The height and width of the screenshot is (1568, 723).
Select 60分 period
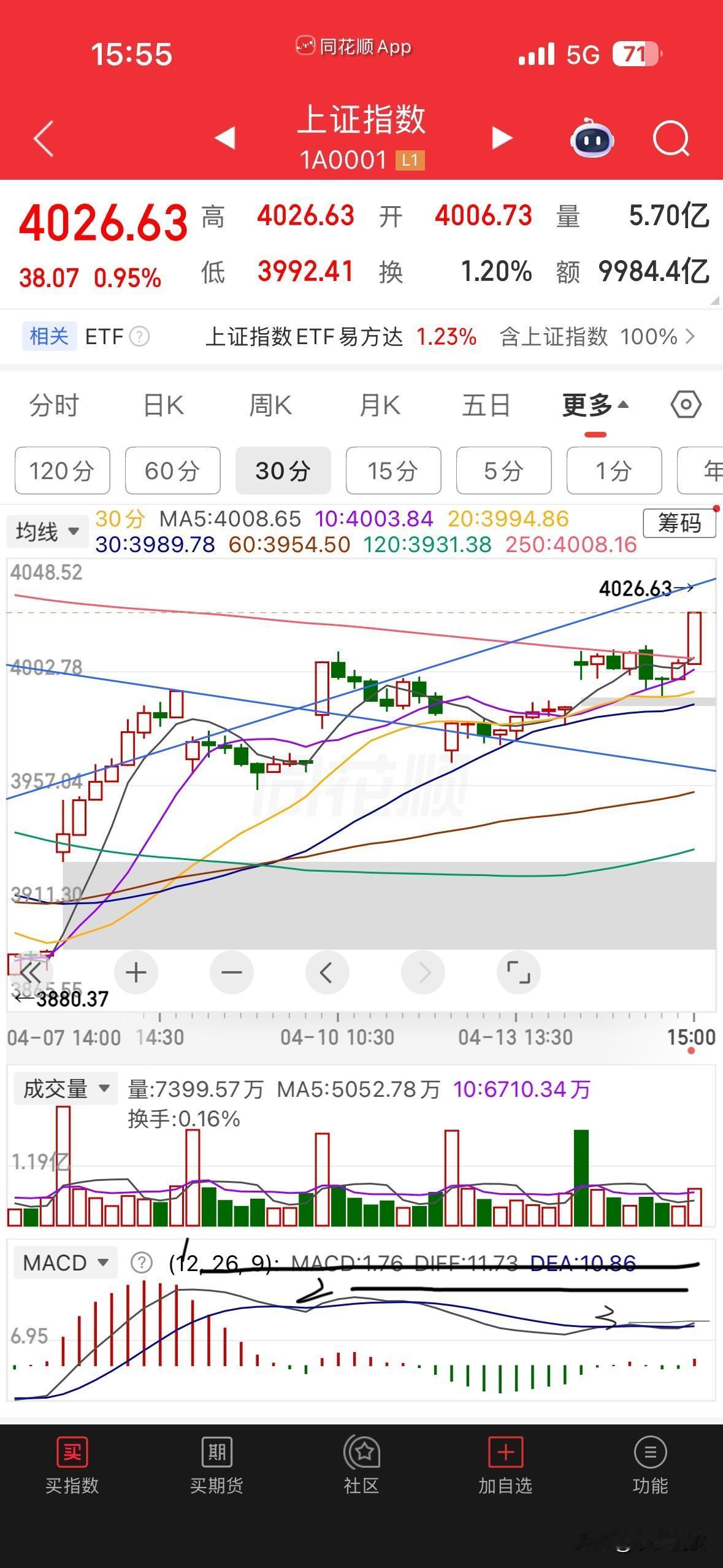click(x=173, y=471)
